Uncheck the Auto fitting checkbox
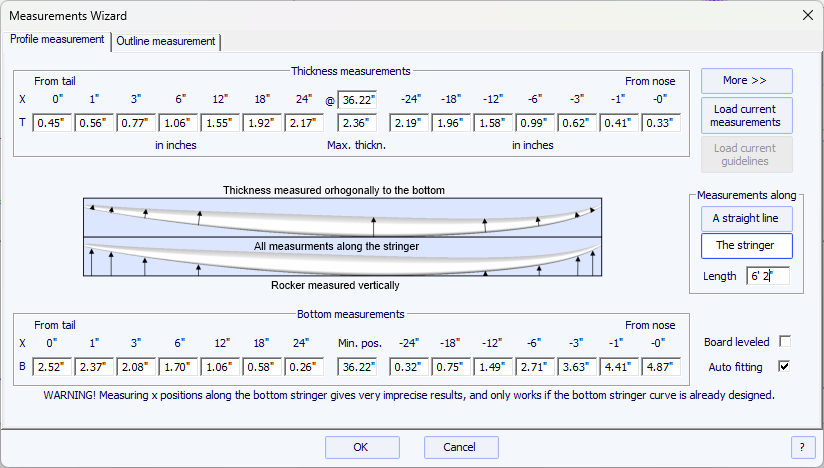The height and width of the screenshot is (468, 824). tap(784, 367)
